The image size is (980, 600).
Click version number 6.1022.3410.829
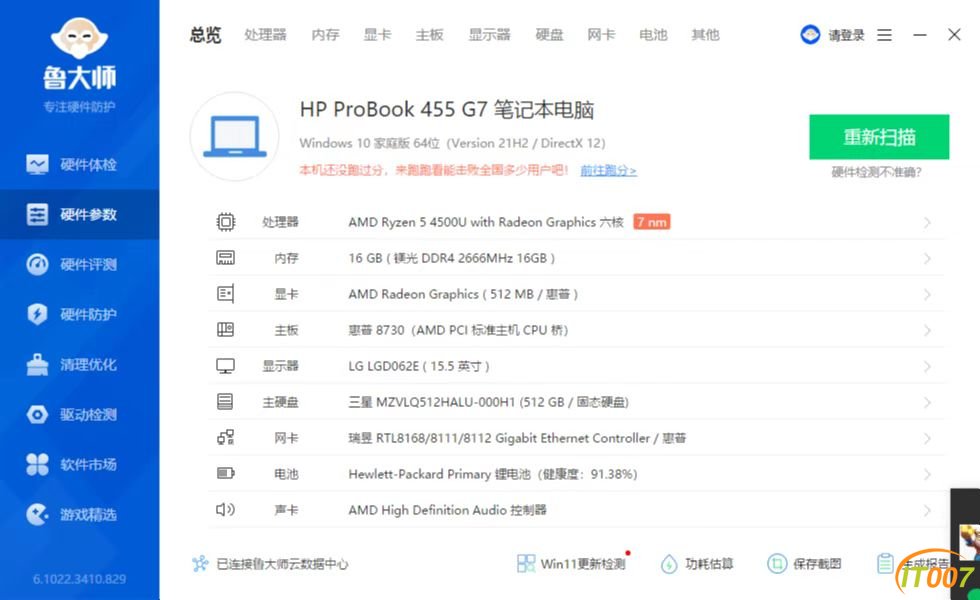pyautogui.click(x=79, y=579)
